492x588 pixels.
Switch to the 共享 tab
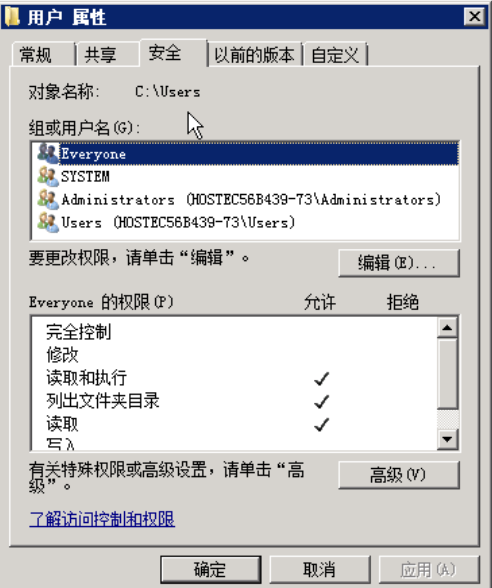click(x=108, y=55)
